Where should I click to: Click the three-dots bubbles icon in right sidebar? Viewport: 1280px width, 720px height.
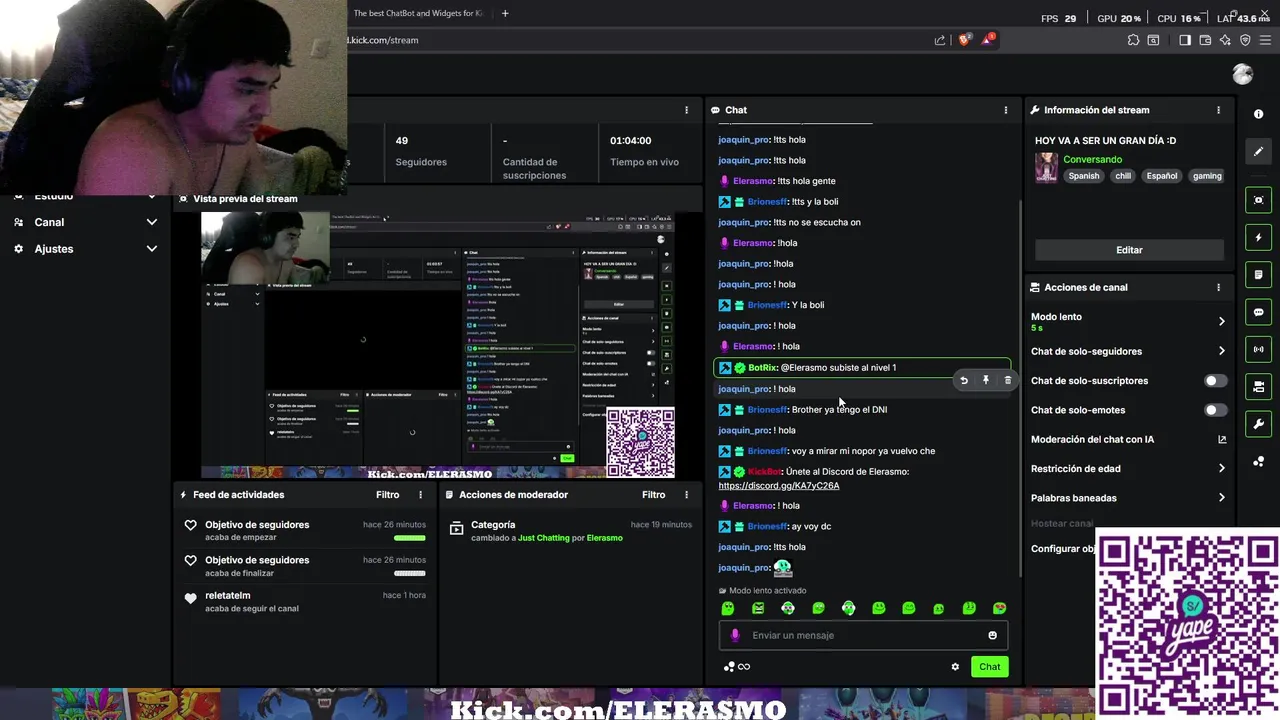(x=1258, y=461)
